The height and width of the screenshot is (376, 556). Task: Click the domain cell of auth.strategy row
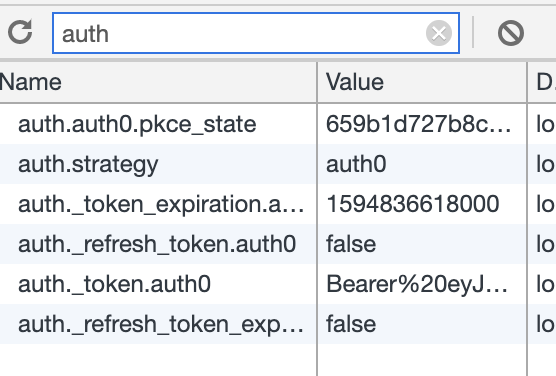click(542, 164)
